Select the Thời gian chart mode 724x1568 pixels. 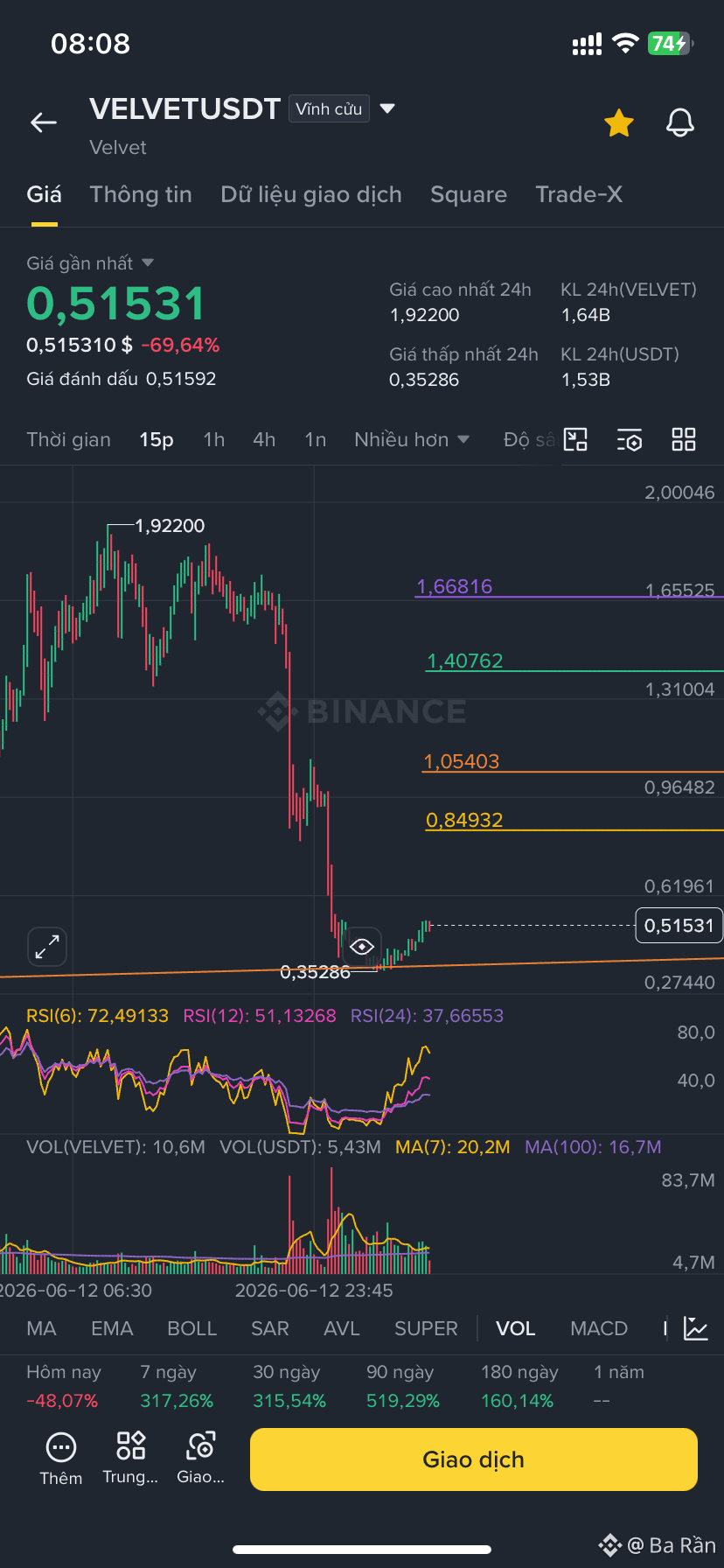click(x=69, y=439)
